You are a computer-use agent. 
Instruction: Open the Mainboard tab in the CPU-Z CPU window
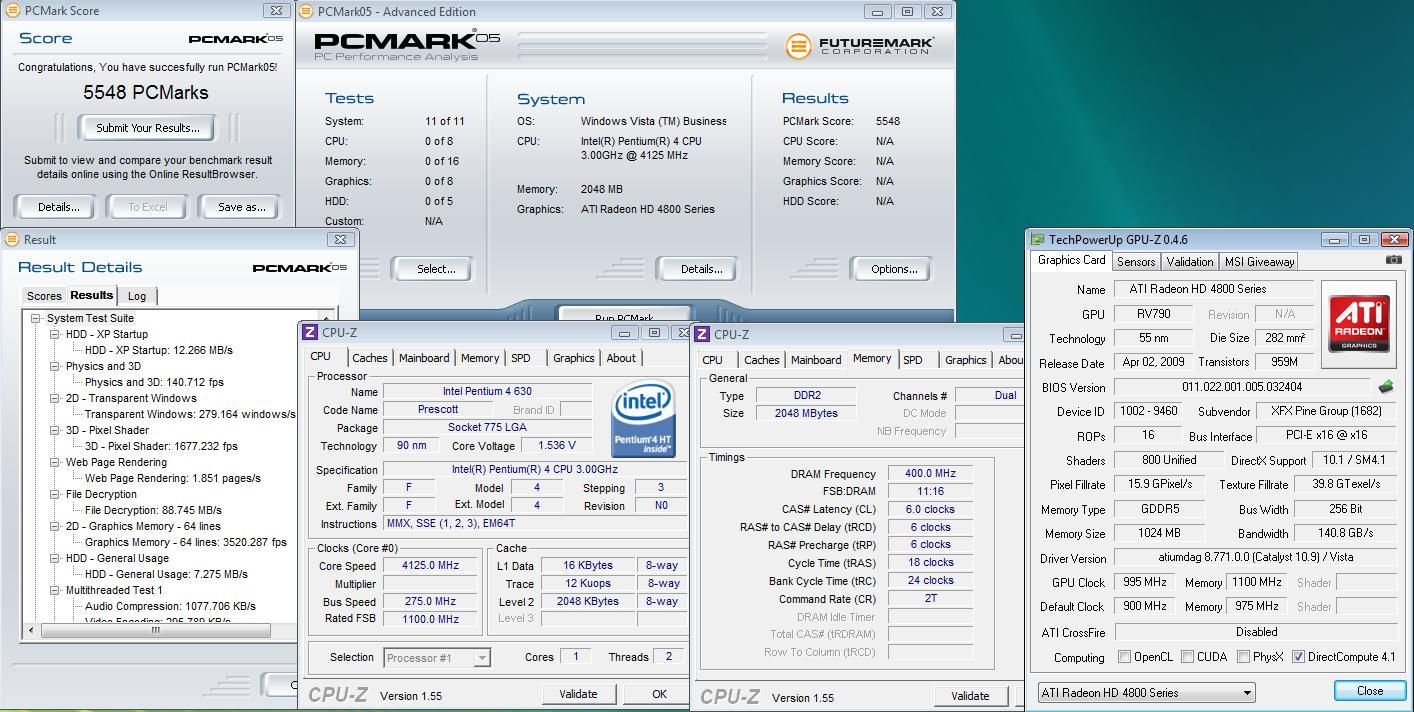coord(424,358)
